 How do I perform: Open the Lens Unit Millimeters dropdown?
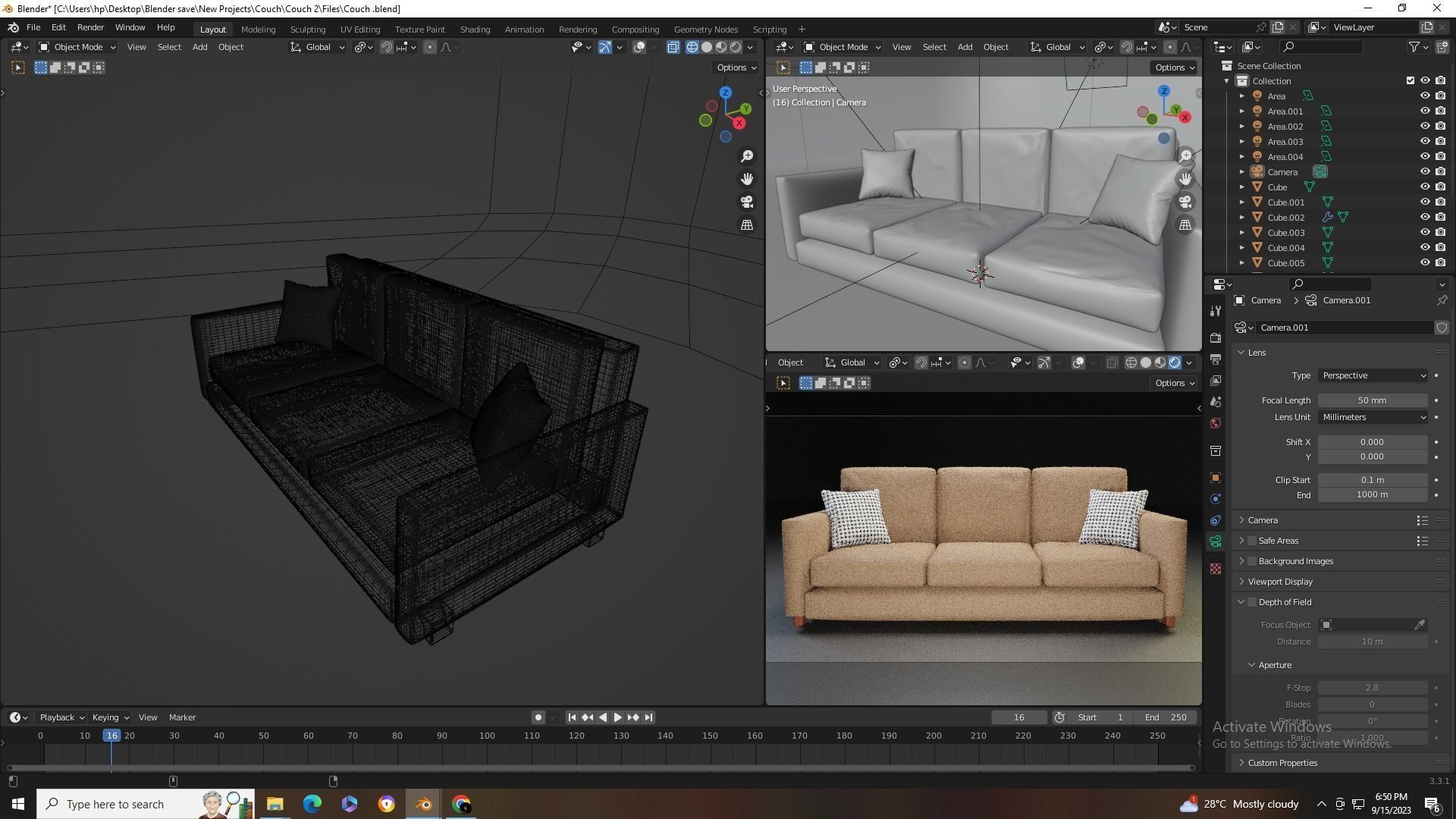pyautogui.click(x=1373, y=417)
